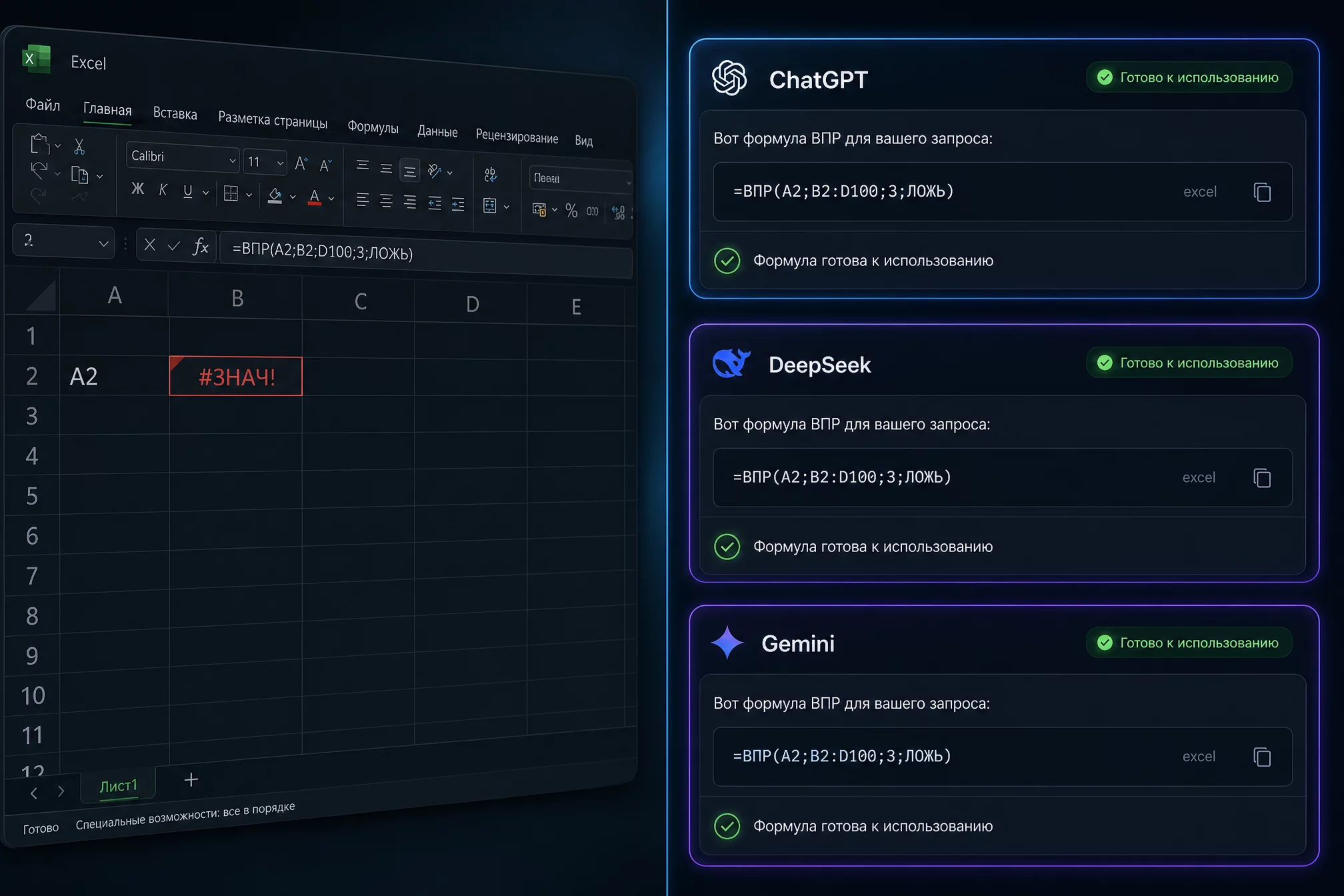Confirm formula entry with checkmark icon

tap(174, 246)
